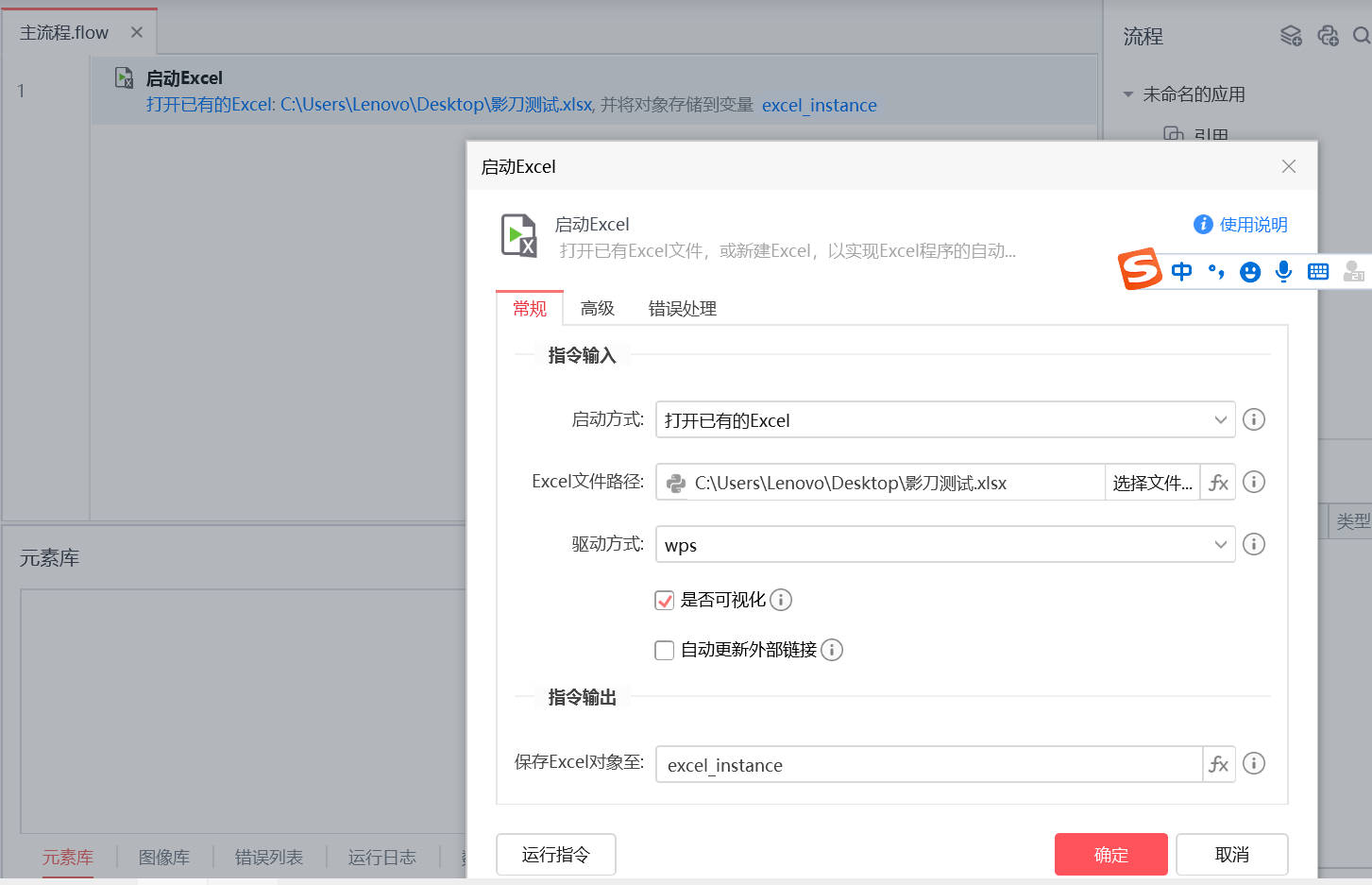This screenshot has width=1372, height=885.
Task: Click info icon next to 启动方式 dropdown
Action: (x=1254, y=419)
